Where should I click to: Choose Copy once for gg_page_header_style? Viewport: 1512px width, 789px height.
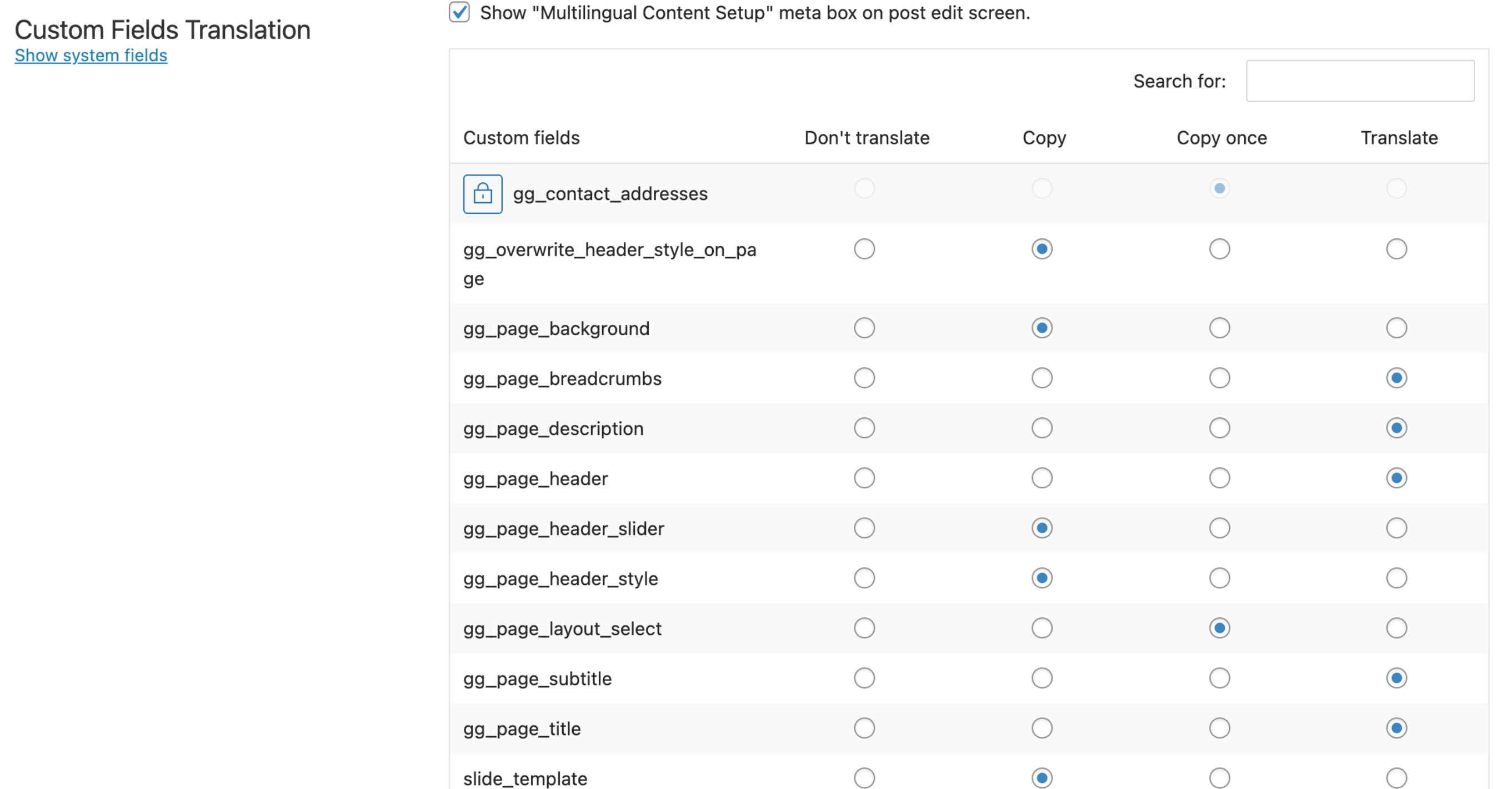tap(1219, 578)
